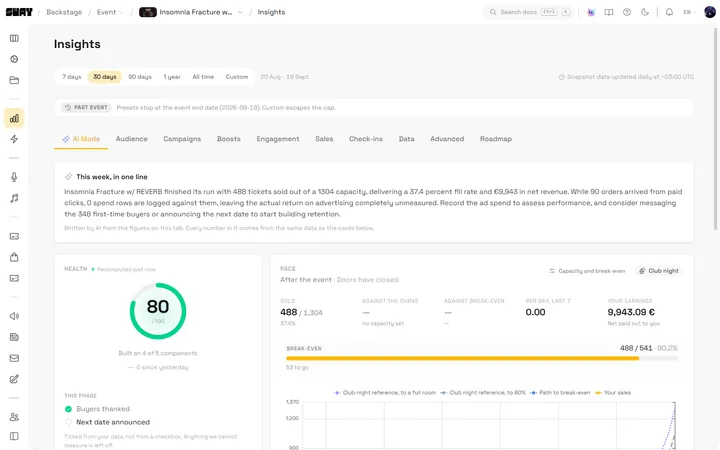Image resolution: width=720 pixels, height=450 pixels.
Task: Open the microphone sidebar icon
Action: [14, 177]
